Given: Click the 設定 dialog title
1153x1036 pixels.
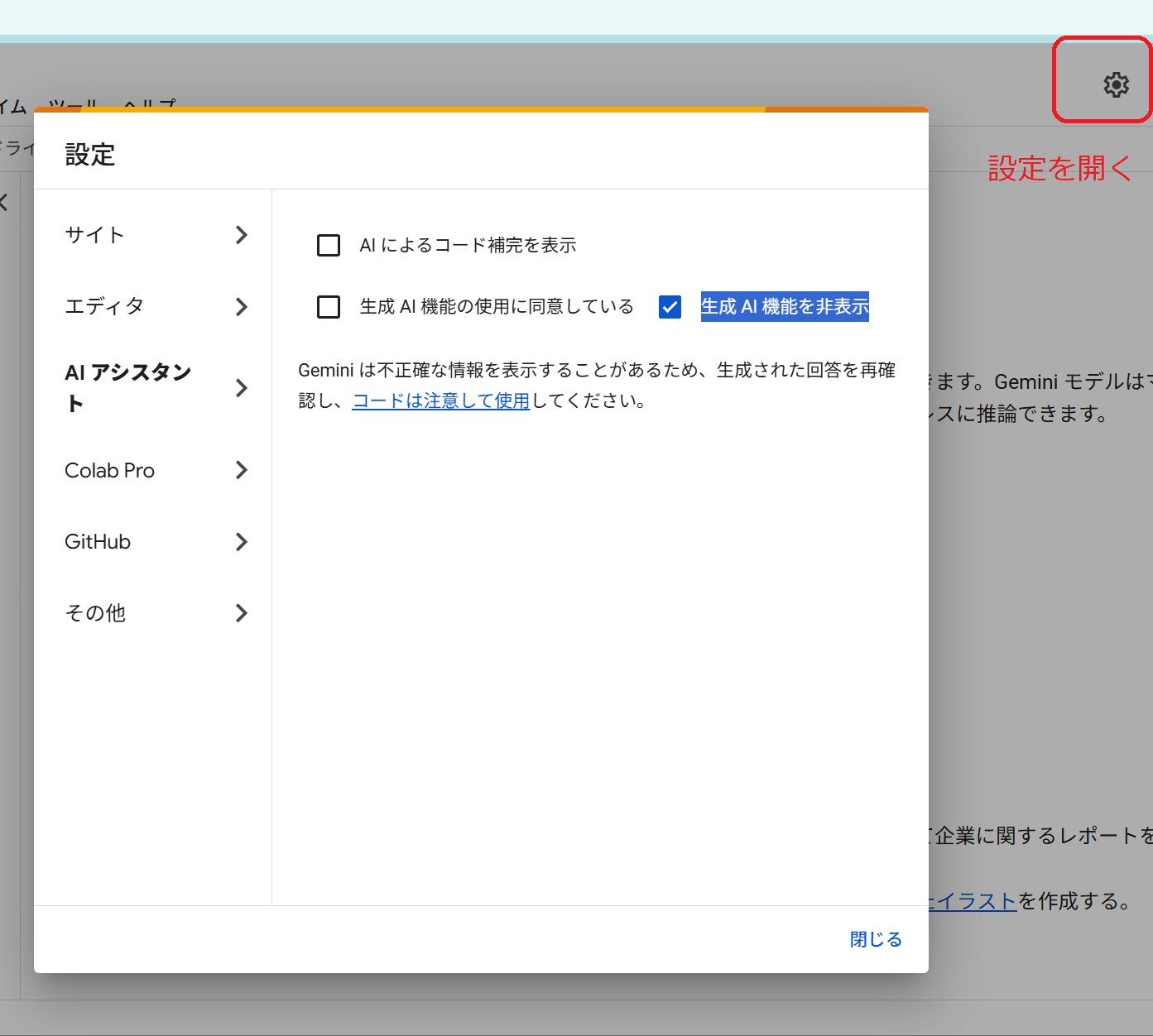Looking at the screenshot, I should click(x=90, y=155).
